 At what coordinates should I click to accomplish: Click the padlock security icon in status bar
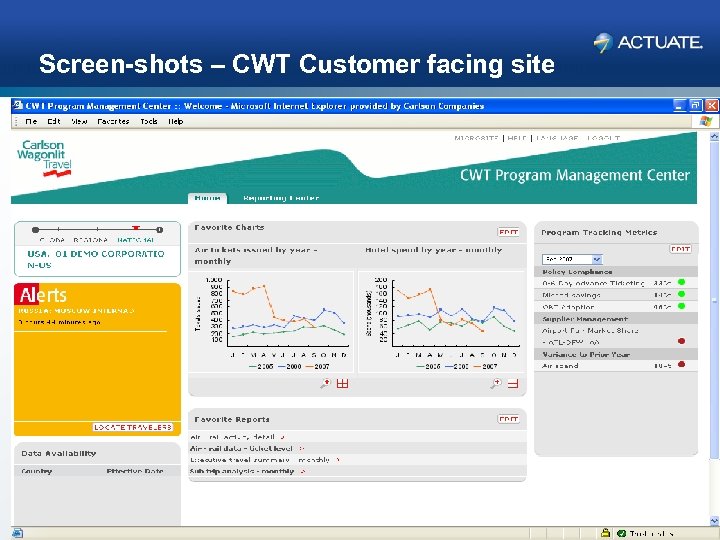click(606, 533)
